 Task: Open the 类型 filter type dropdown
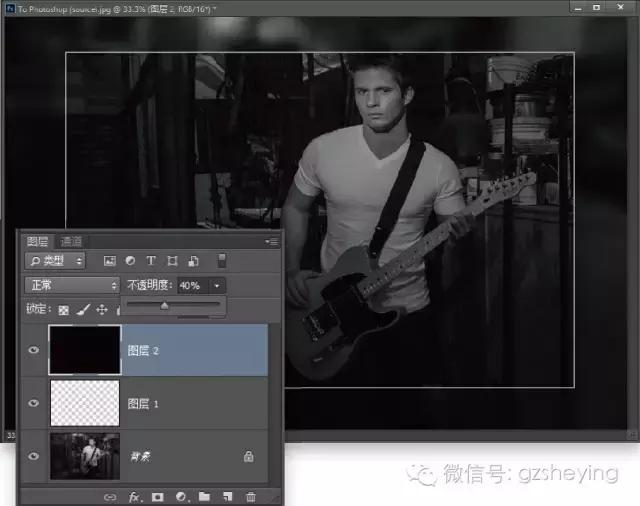point(57,261)
